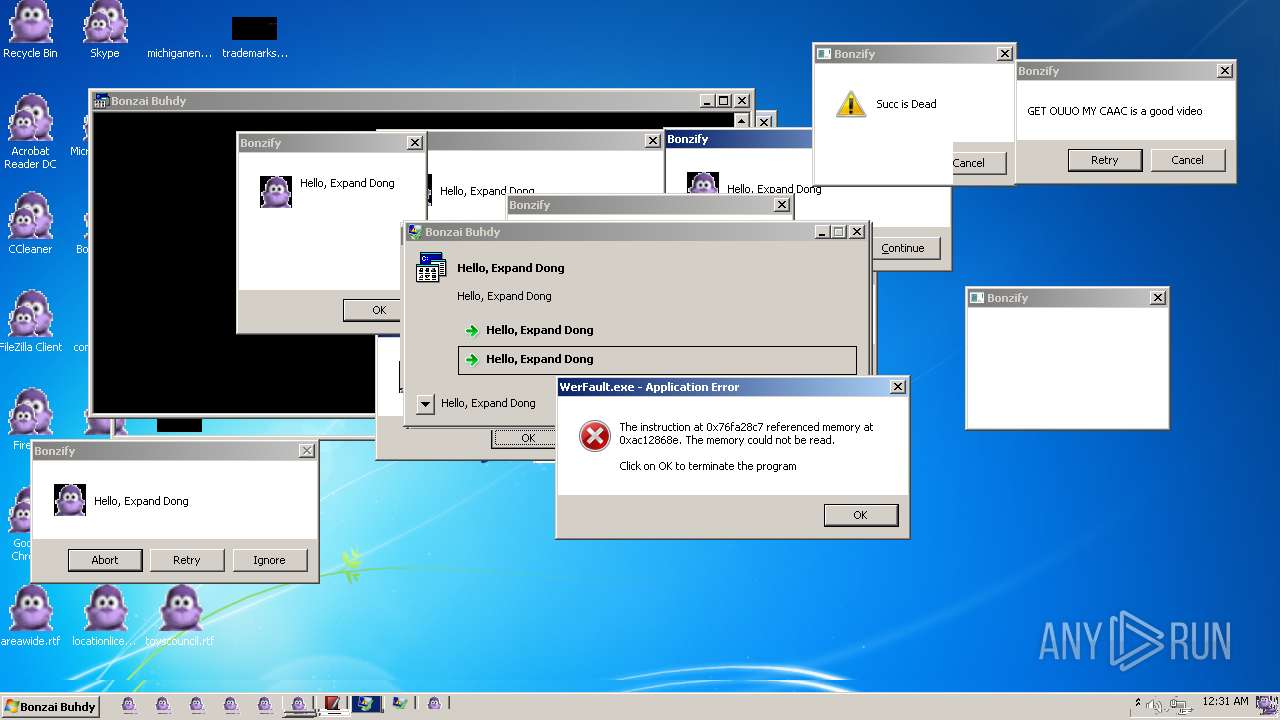Open the blue flag taskbar icon
The height and width of the screenshot is (720, 1280).
click(x=366, y=704)
